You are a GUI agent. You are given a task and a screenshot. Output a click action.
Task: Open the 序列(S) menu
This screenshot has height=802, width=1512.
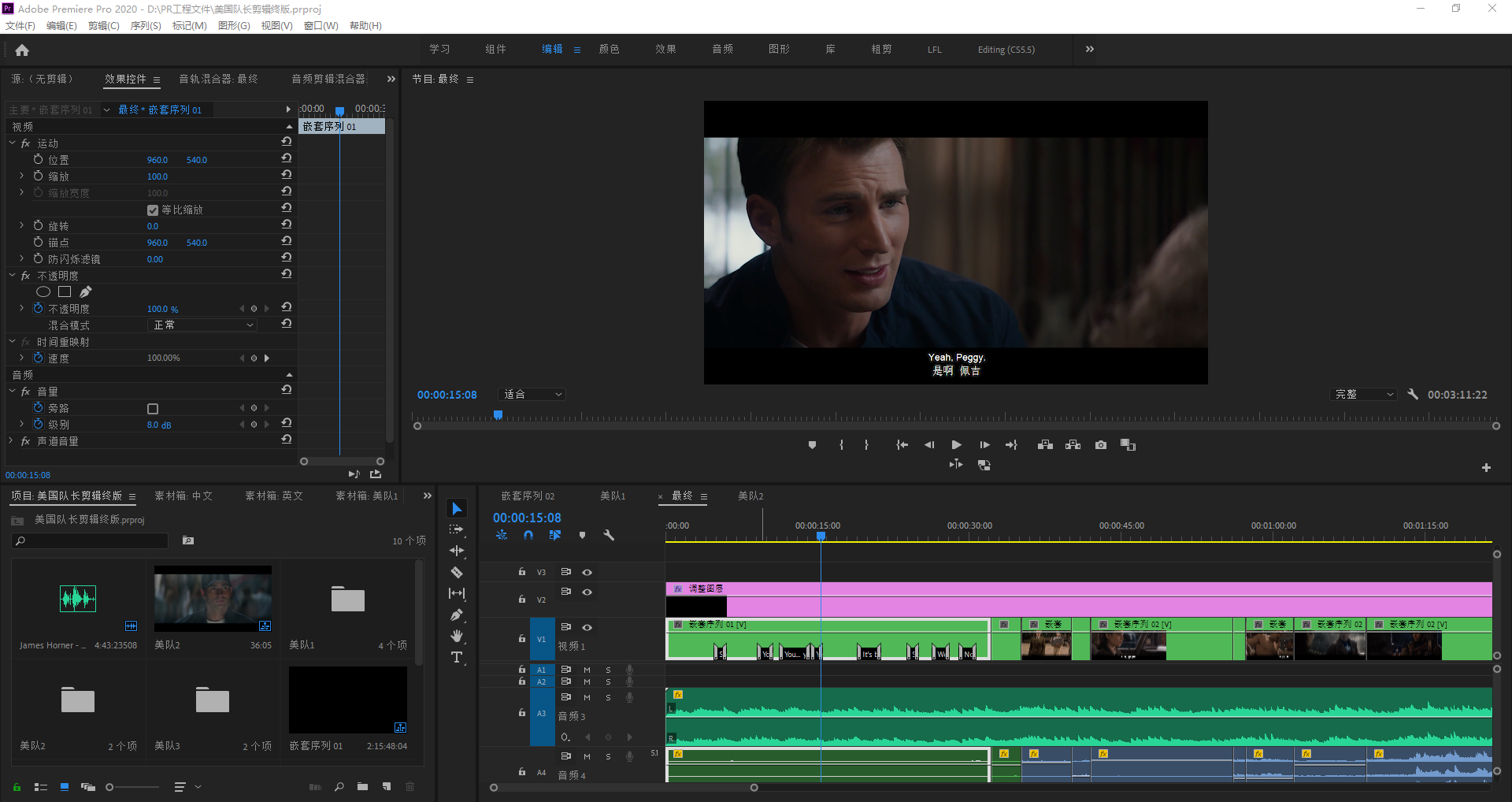pos(146,26)
